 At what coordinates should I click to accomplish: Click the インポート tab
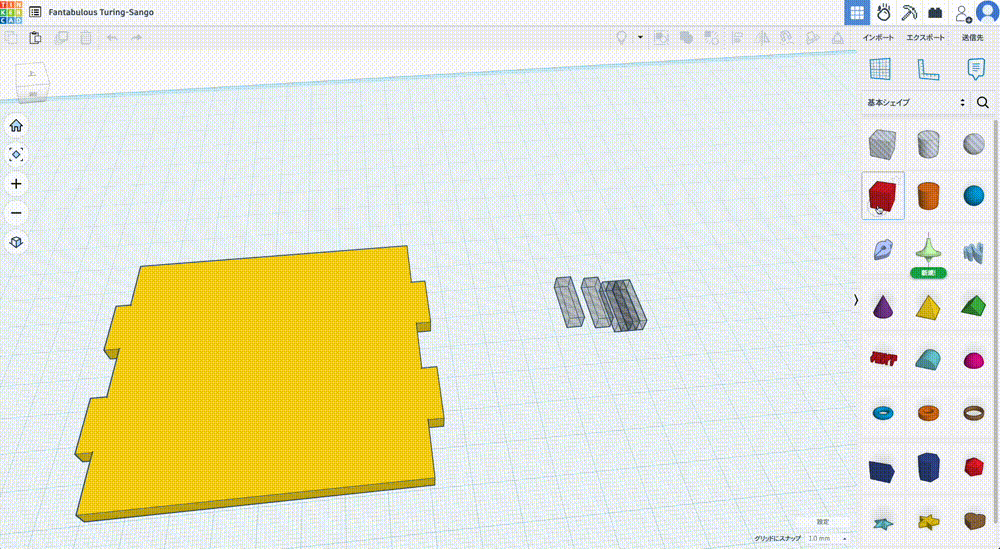tap(878, 38)
